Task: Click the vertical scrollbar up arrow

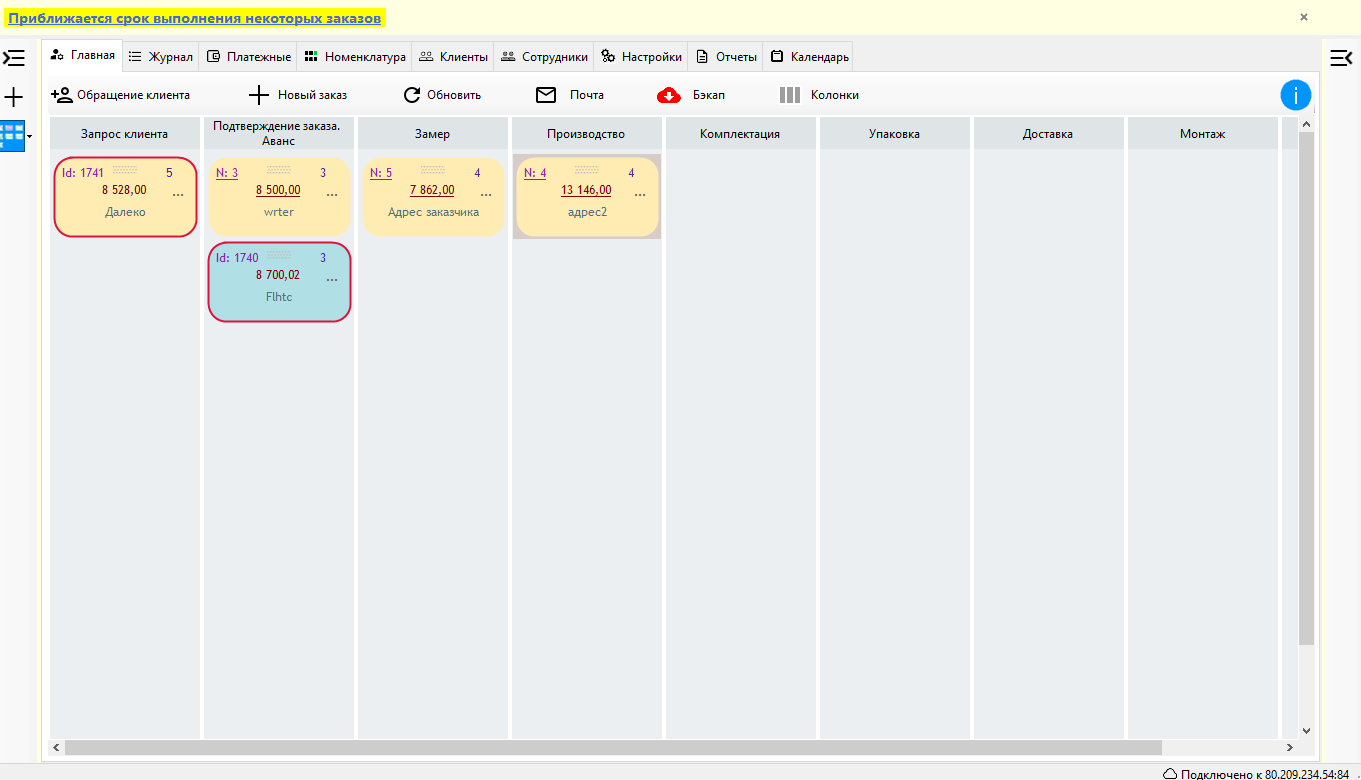Action: point(1307,124)
